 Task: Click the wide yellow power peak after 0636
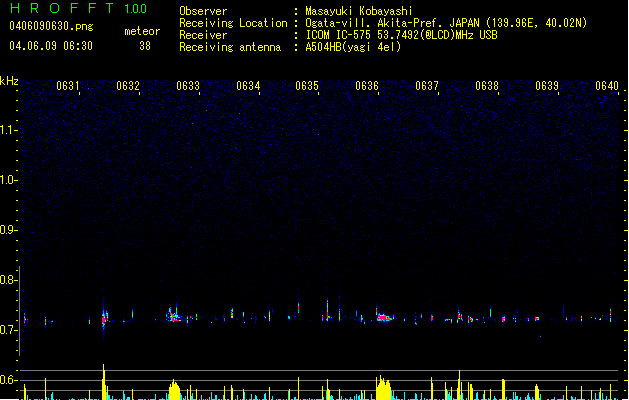383,388
